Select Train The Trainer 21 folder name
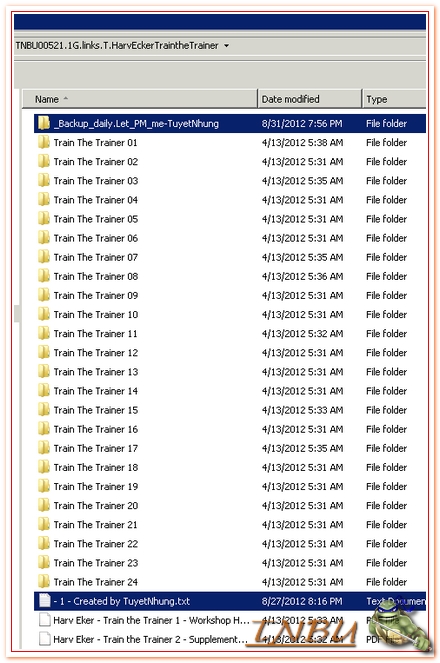 pos(96,525)
